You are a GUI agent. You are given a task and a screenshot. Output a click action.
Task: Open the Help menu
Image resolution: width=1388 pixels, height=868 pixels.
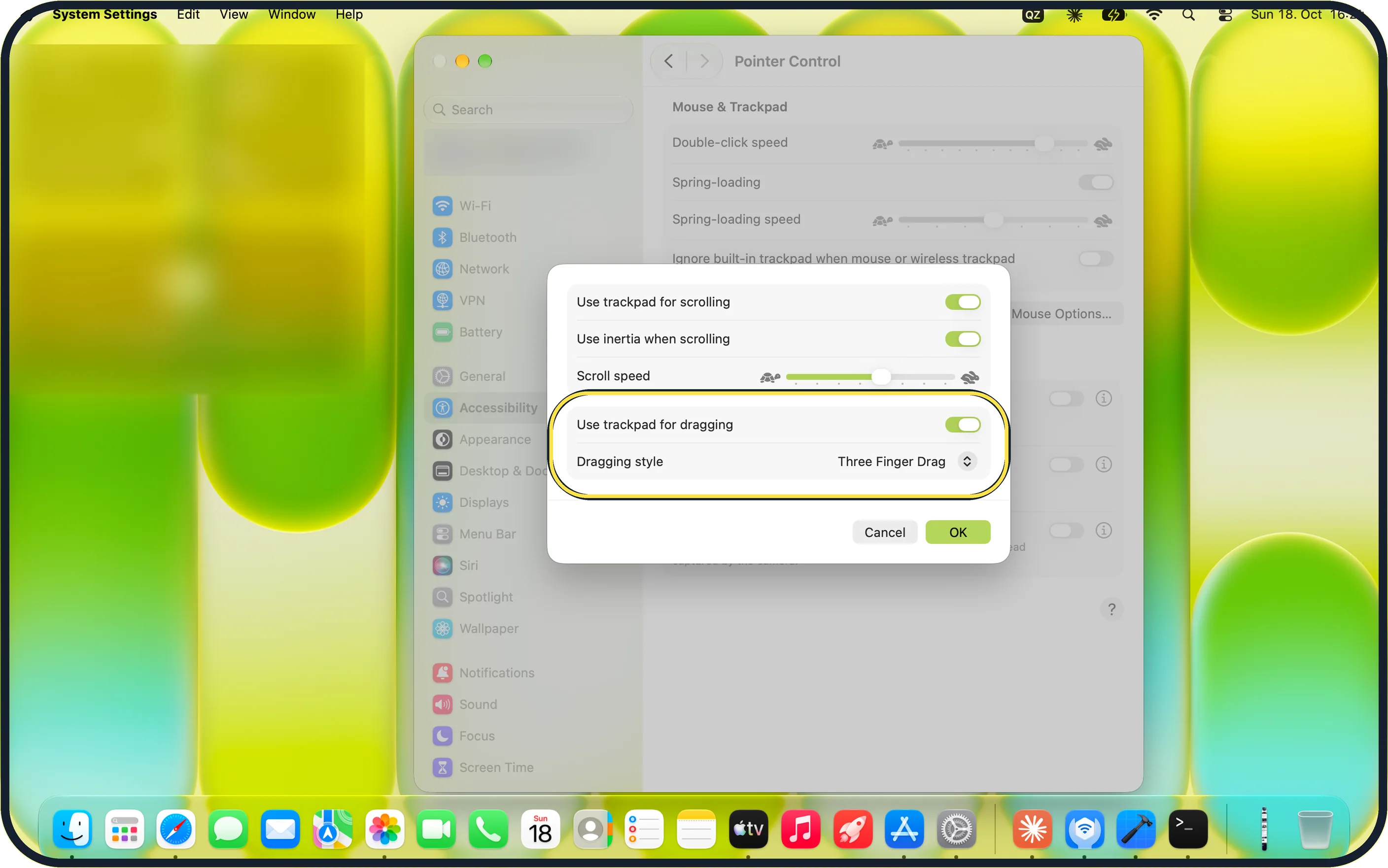[x=349, y=14]
